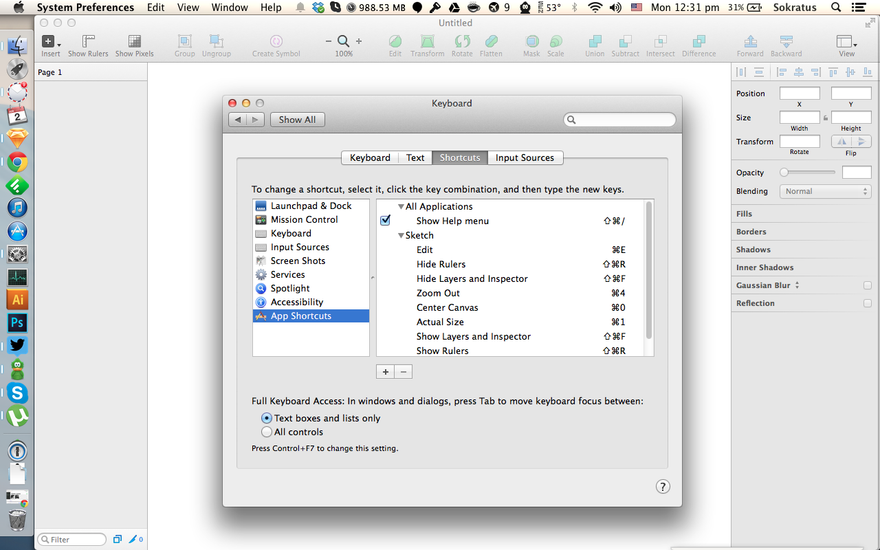Expand the Fills section in inspector

point(744,214)
